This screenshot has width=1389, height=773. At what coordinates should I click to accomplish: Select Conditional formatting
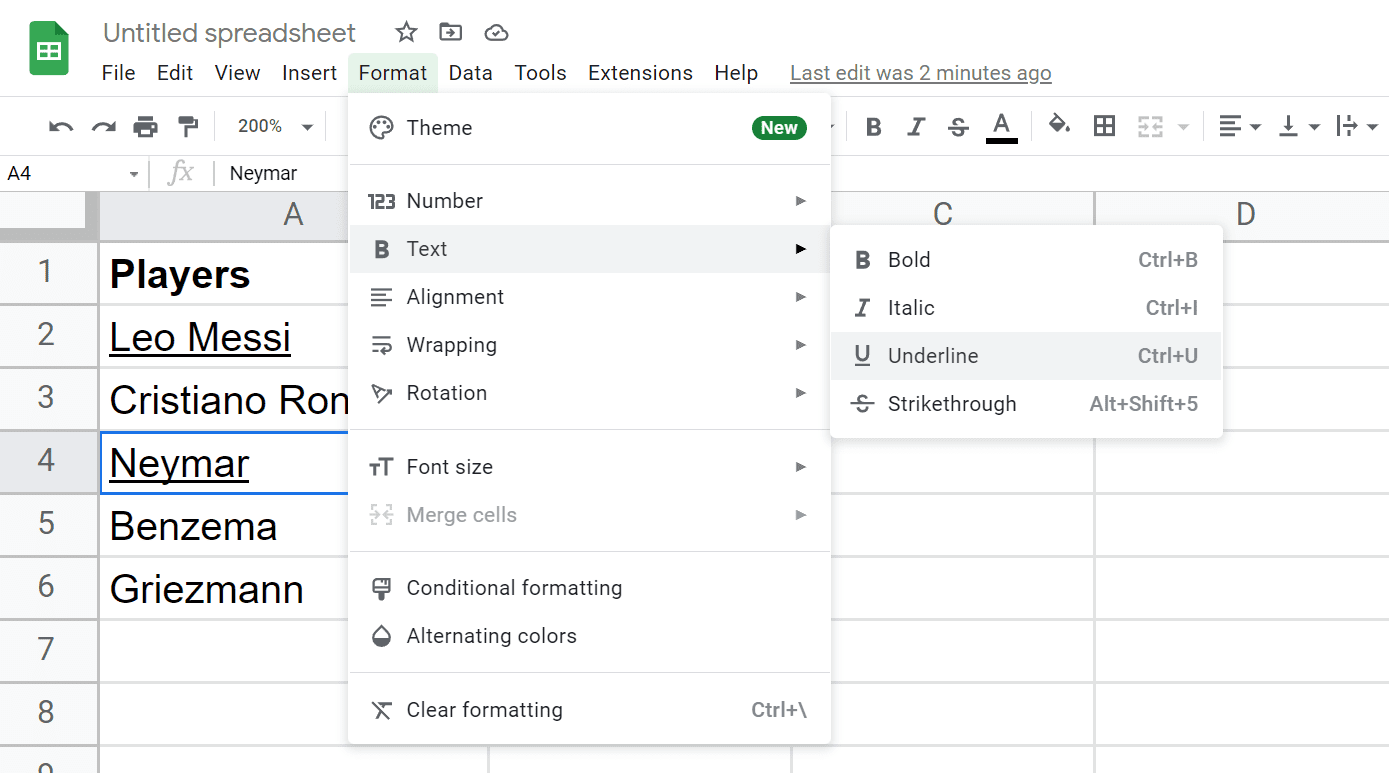(589, 588)
